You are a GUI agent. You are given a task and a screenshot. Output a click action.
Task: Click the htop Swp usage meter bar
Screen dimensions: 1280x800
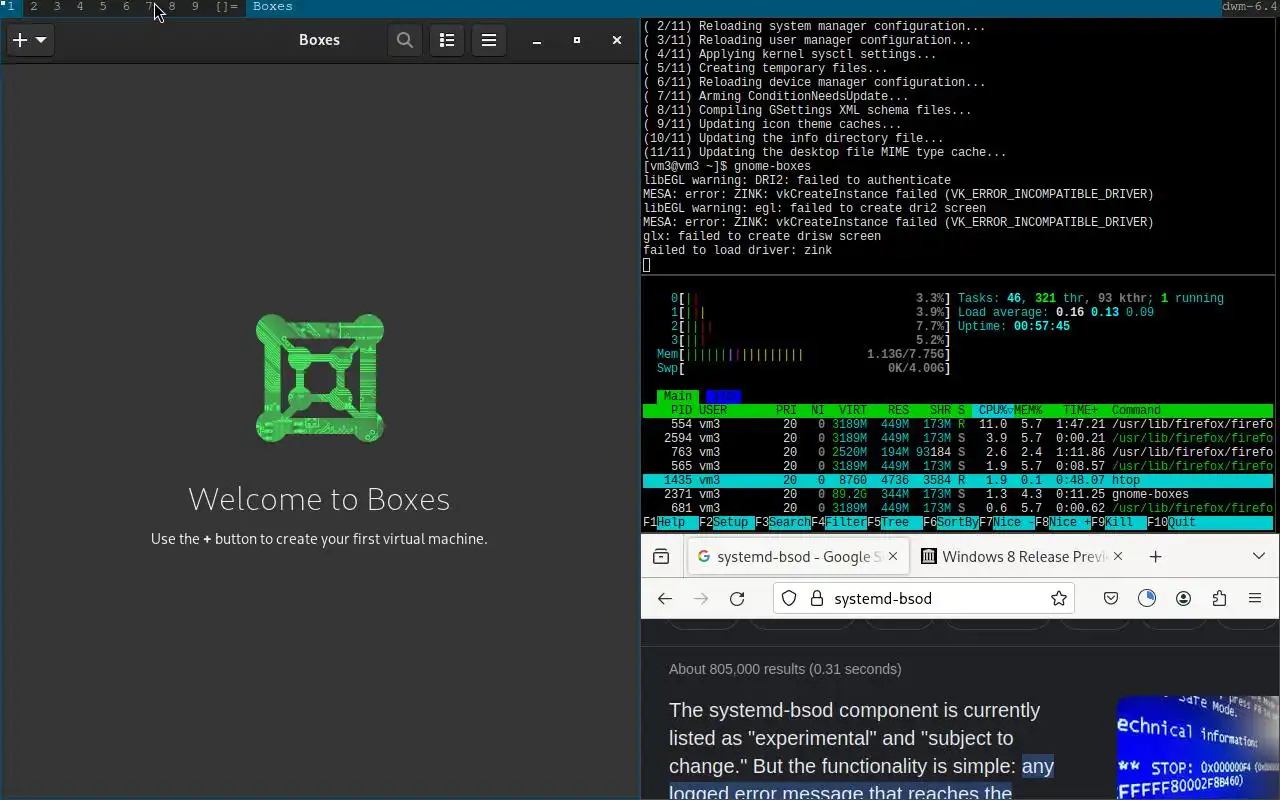click(803, 368)
